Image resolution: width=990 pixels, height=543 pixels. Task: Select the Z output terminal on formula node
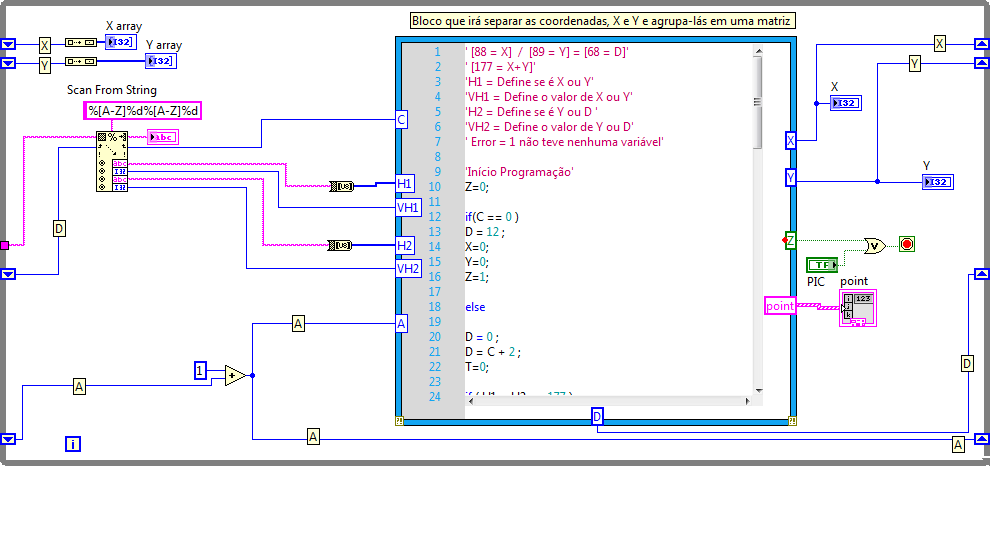pyautogui.click(x=790, y=240)
